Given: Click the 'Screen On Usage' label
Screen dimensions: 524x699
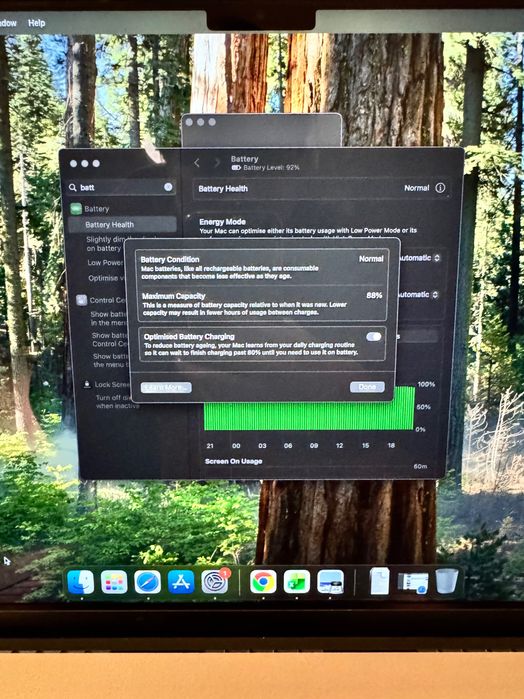Looking at the screenshot, I should coord(233,461).
